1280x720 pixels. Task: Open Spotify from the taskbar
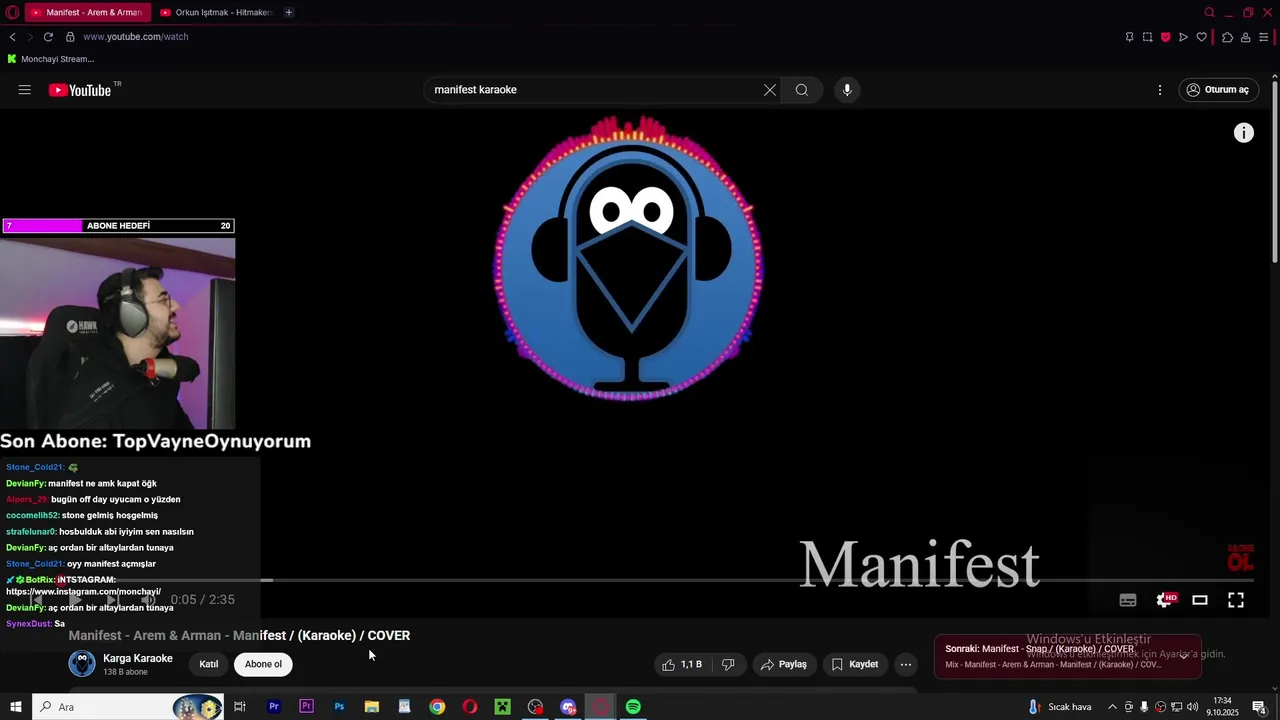633,707
